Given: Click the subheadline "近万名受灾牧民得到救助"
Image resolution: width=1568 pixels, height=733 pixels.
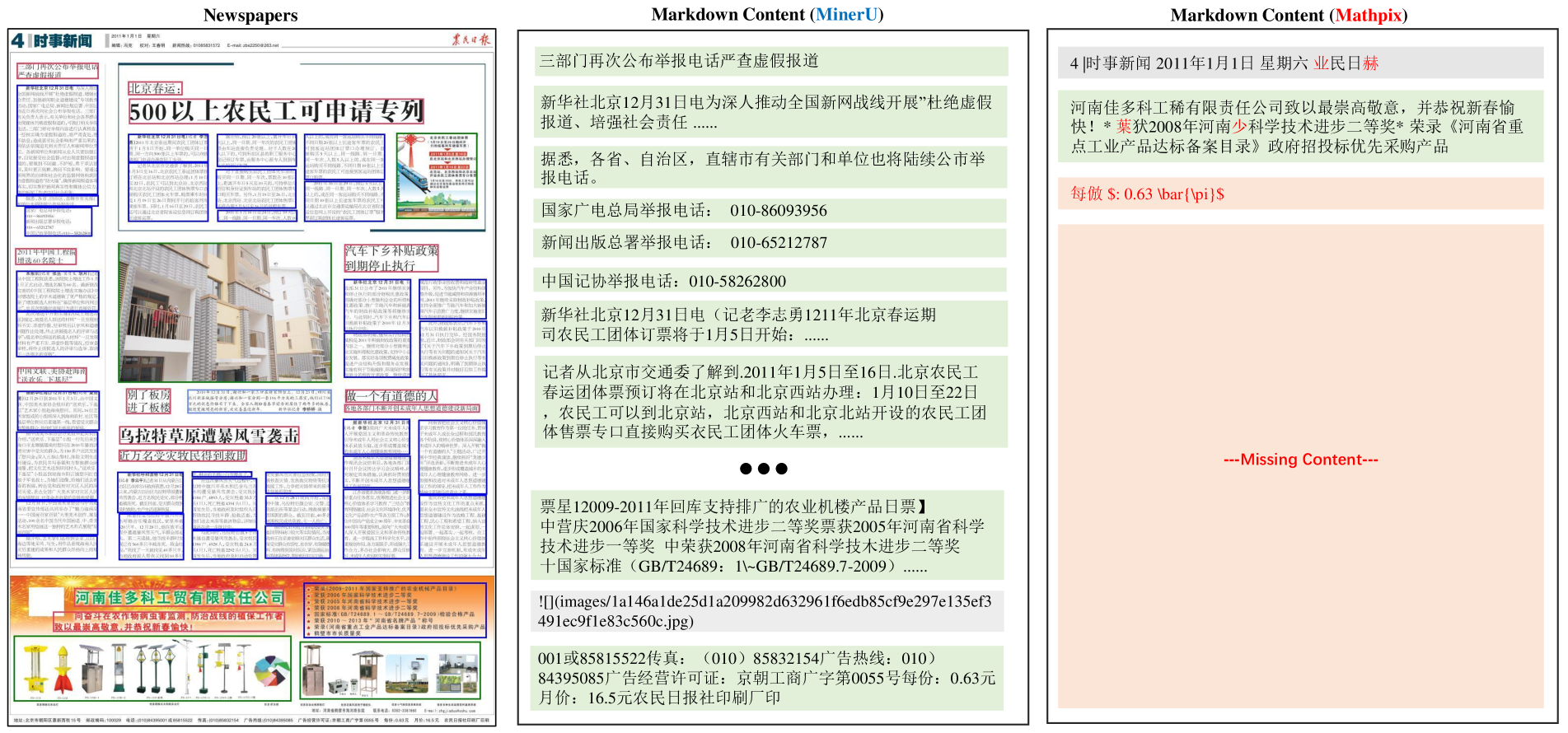Looking at the screenshot, I should click(183, 455).
